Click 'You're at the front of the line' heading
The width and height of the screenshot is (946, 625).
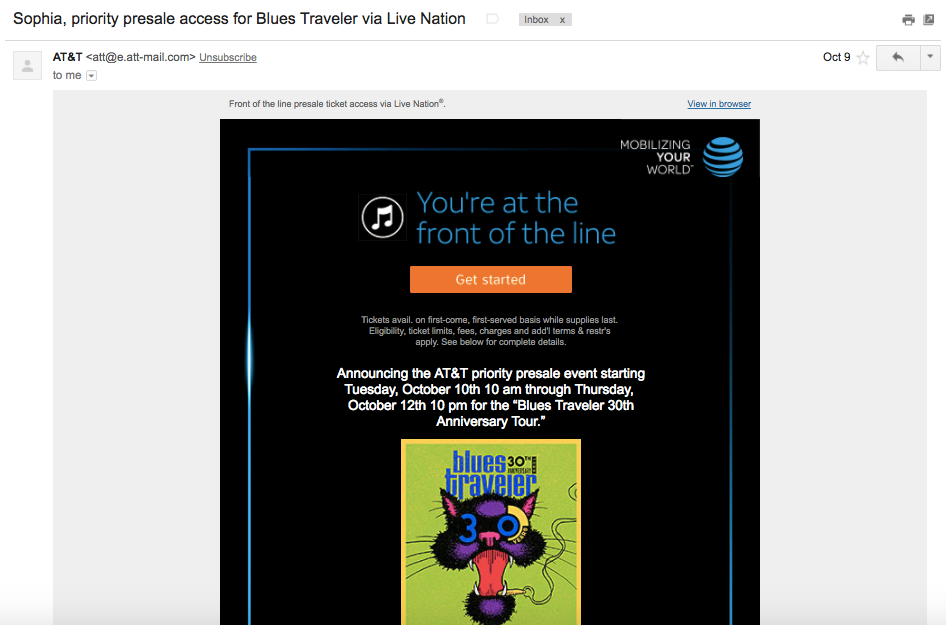pos(516,218)
